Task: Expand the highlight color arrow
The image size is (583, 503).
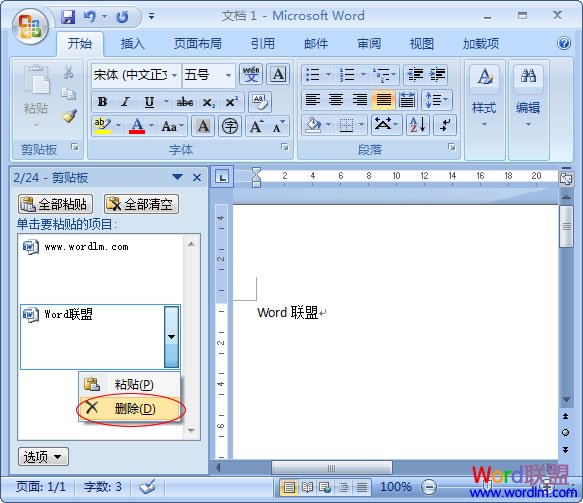Action: click(119, 126)
